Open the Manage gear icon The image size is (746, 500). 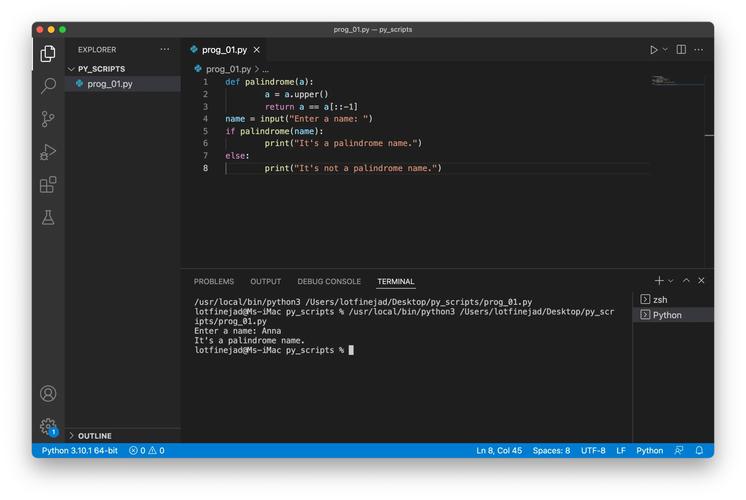(x=48, y=426)
